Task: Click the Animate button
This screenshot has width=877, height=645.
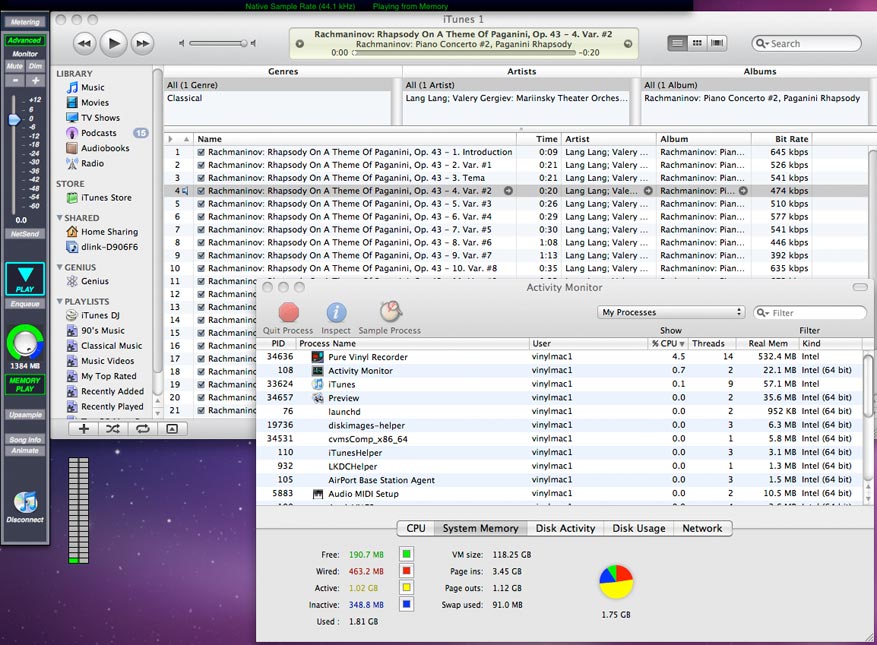Action: coord(25,450)
